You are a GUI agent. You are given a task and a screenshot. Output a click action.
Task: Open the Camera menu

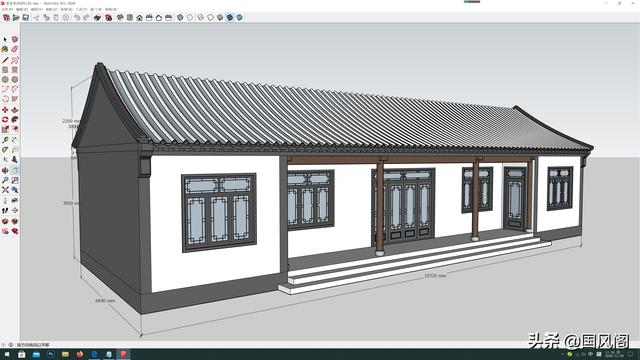[x=51, y=9]
